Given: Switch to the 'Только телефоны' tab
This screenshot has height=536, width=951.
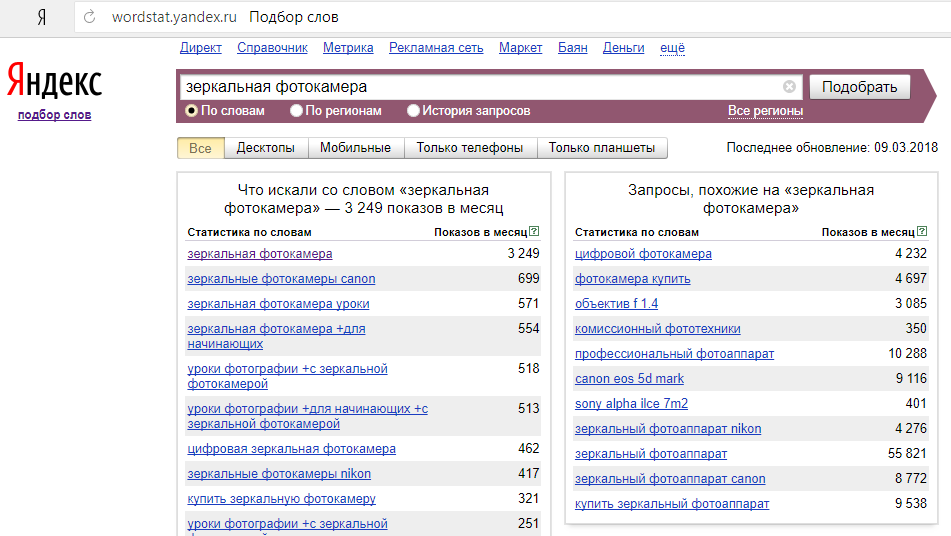Looking at the screenshot, I should 469,148.
